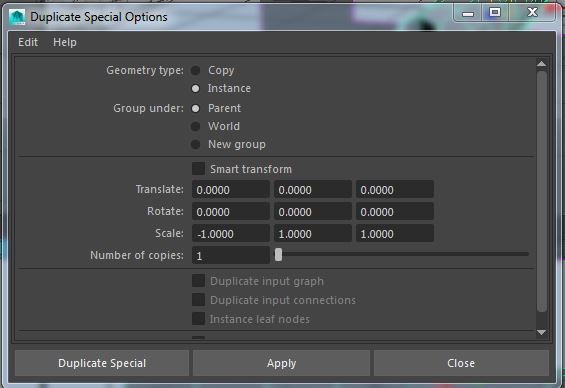The width and height of the screenshot is (565, 388).
Task: Click the Rotate X field
Action: click(x=231, y=211)
